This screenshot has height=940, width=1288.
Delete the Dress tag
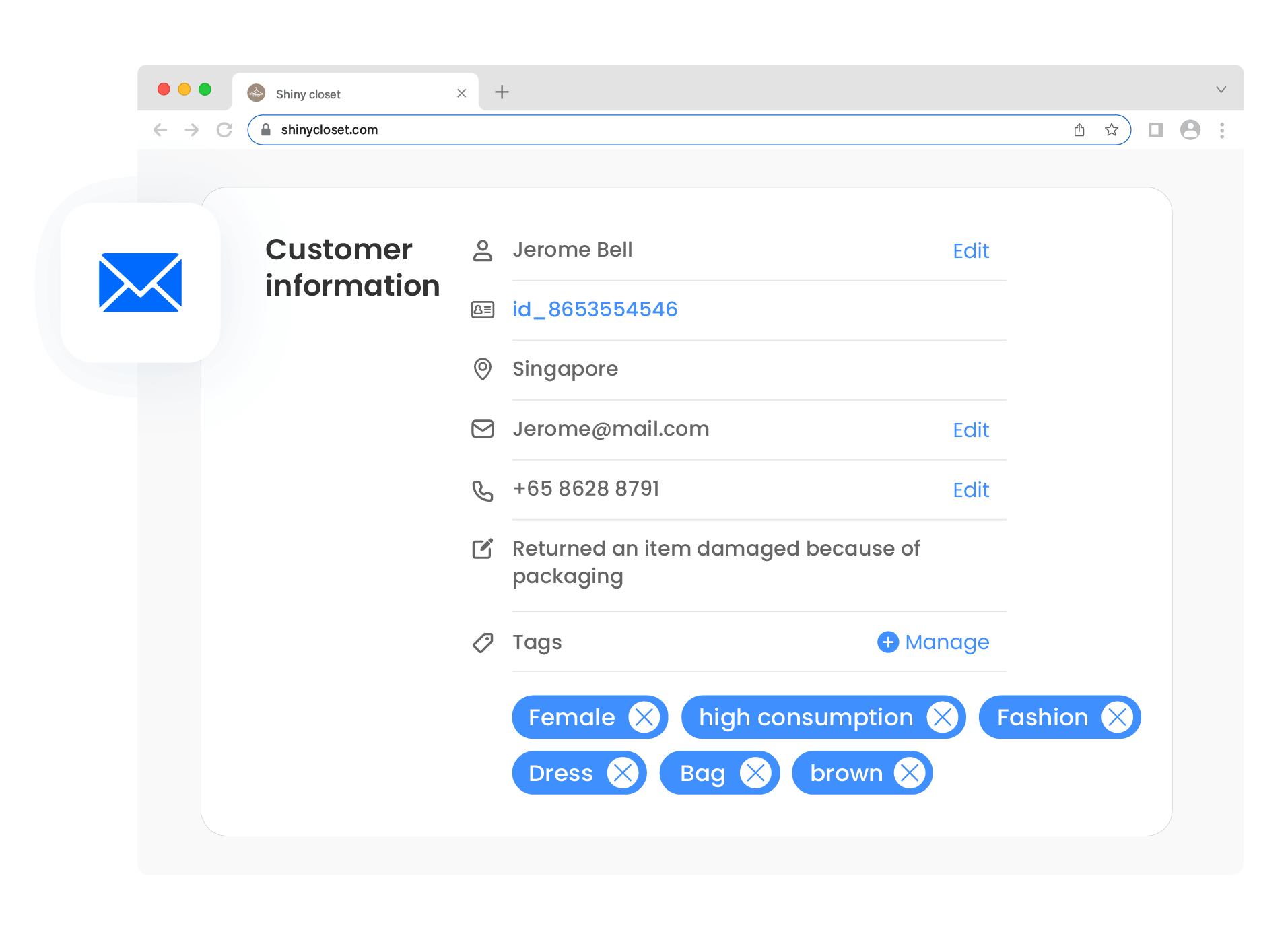coord(623,773)
